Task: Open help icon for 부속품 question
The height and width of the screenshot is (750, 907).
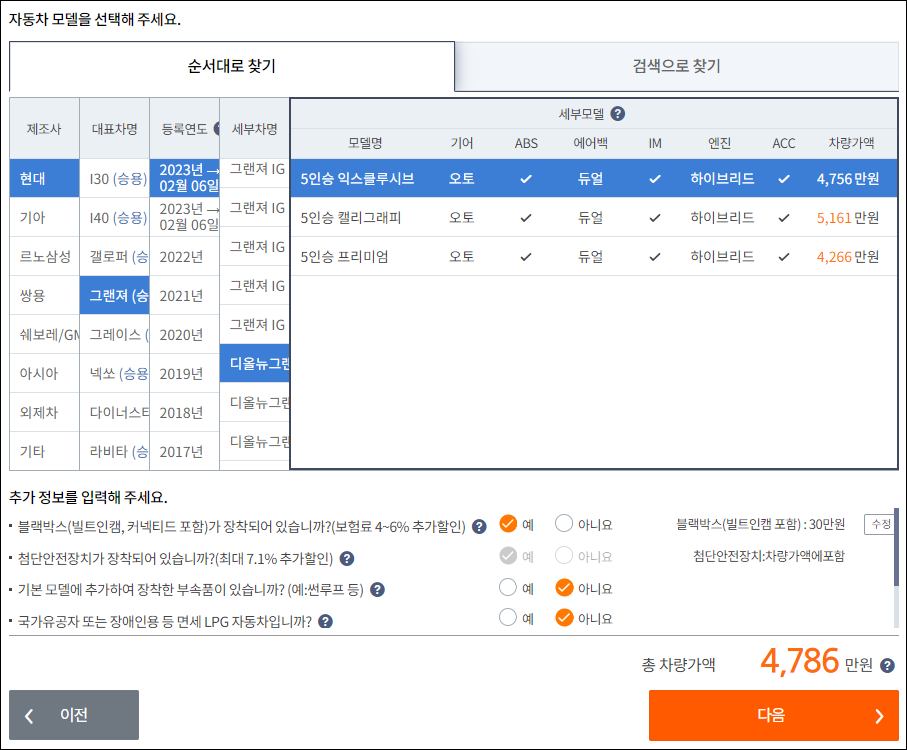Action: point(377,590)
